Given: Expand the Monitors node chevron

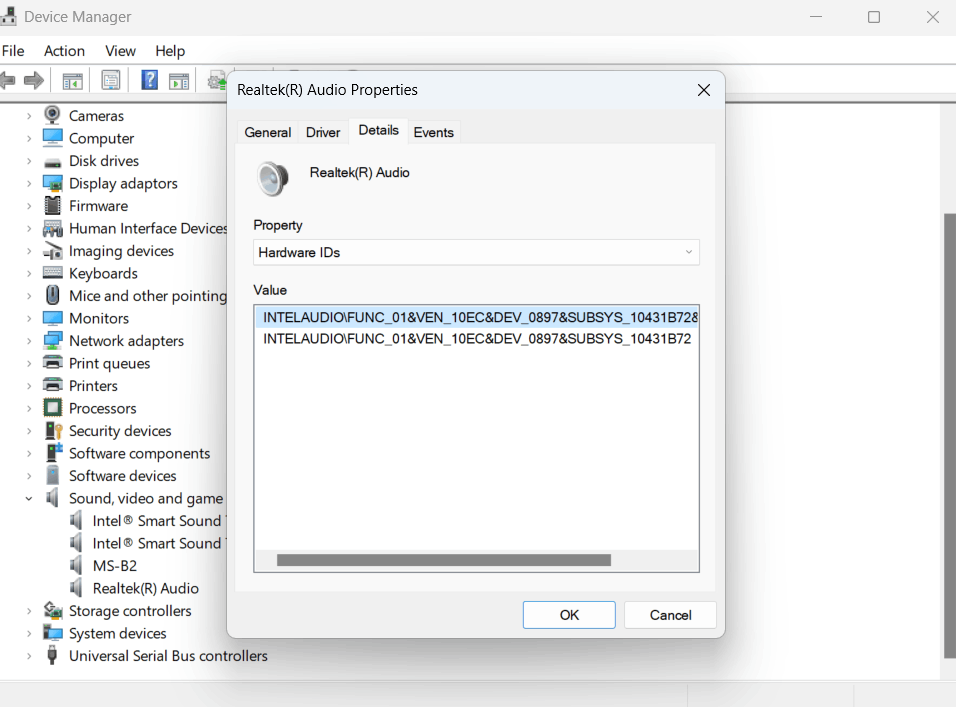Looking at the screenshot, I should [x=29, y=318].
